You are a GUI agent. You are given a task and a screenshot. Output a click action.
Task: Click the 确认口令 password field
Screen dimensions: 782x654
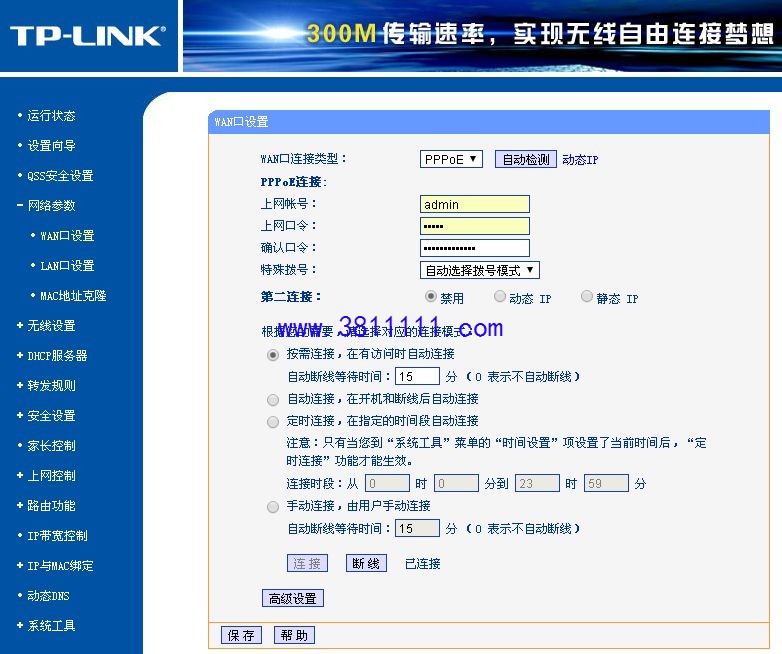pyautogui.click(x=475, y=248)
